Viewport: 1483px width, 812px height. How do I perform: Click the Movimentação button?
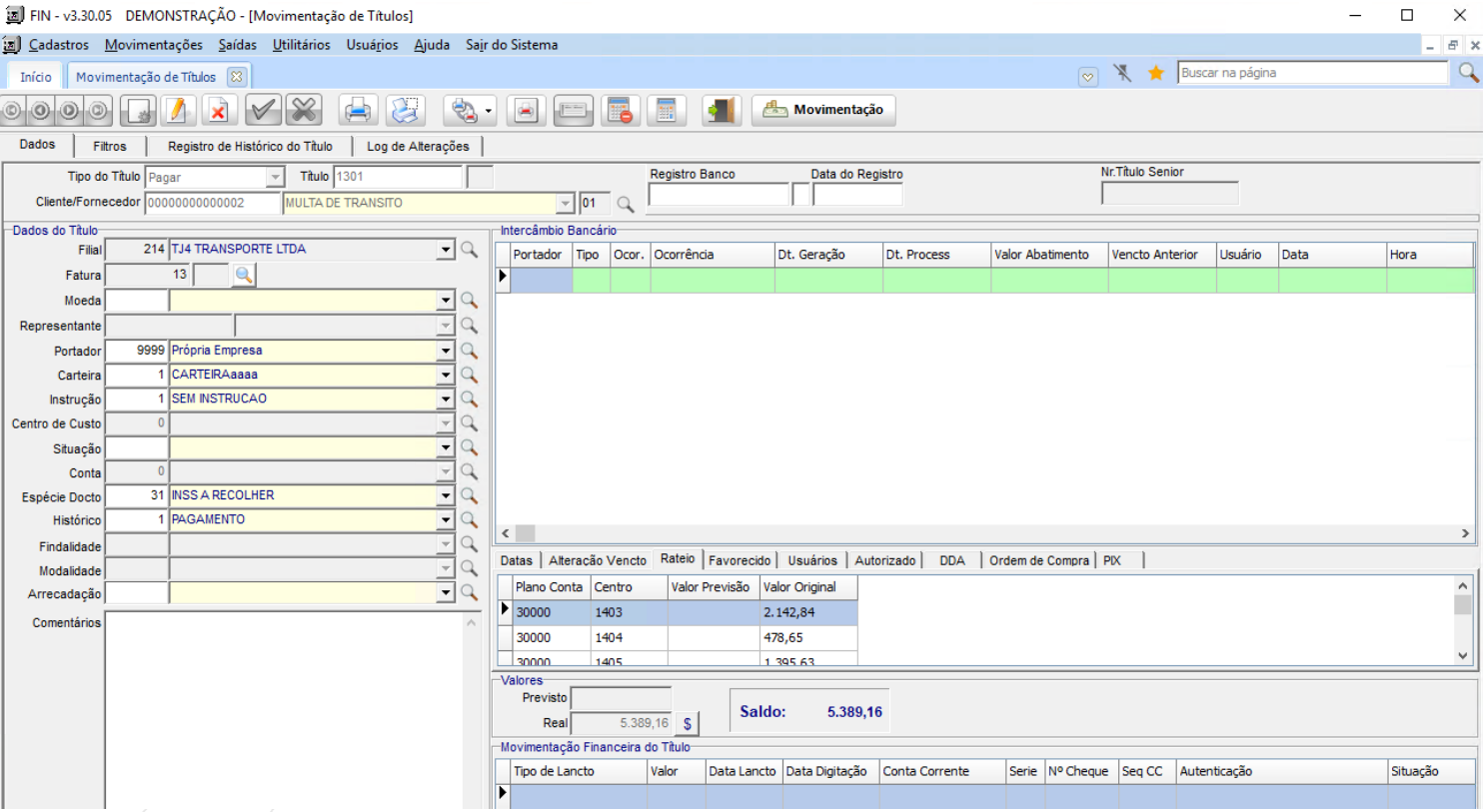pos(823,110)
